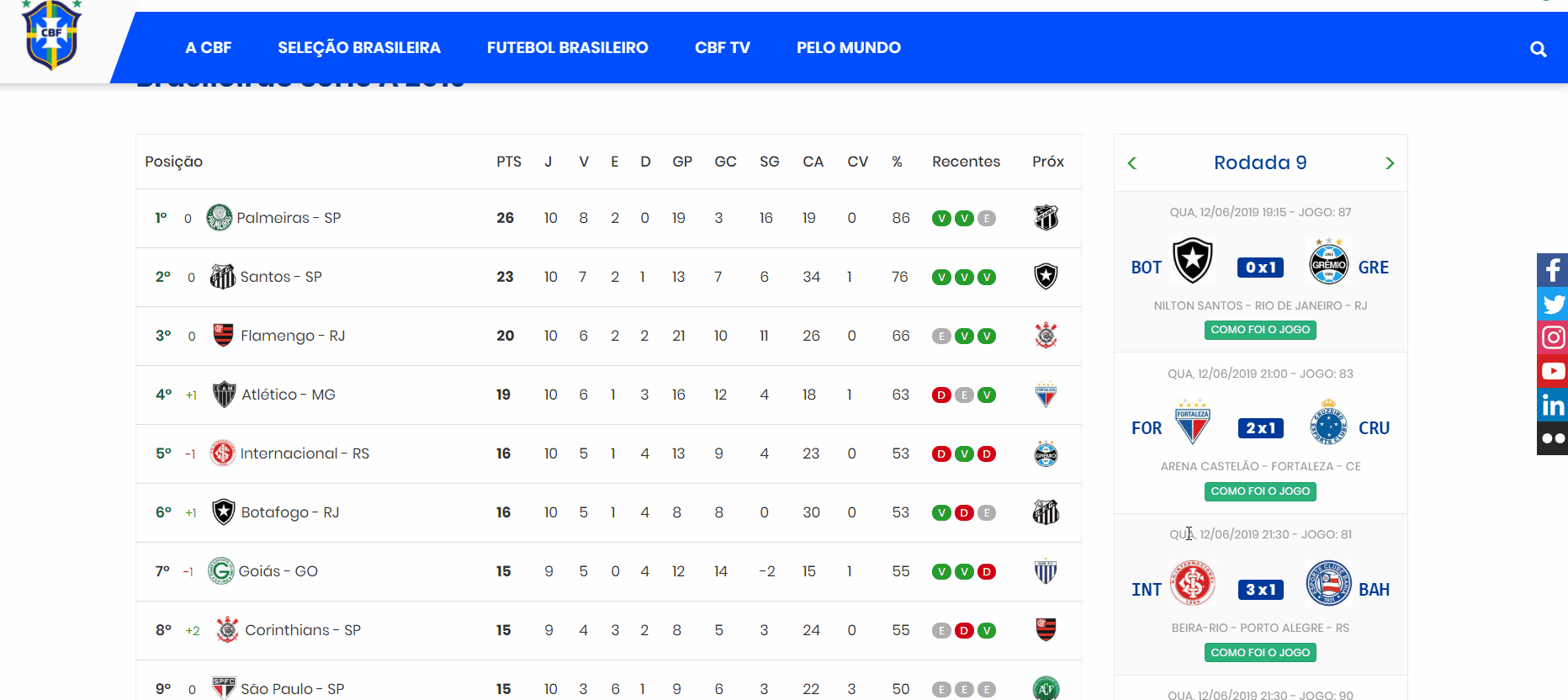Go to next rodada arrow
This screenshot has width=1568, height=700.
tap(1390, 163)
